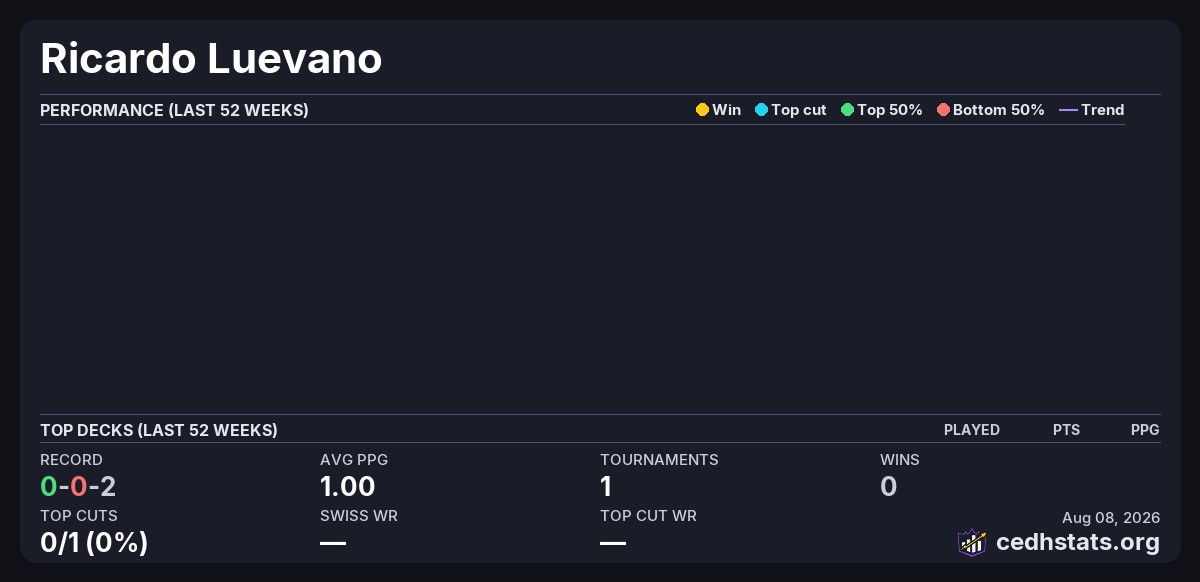Click the green Top 50% legend dot

tap(847, 110)
